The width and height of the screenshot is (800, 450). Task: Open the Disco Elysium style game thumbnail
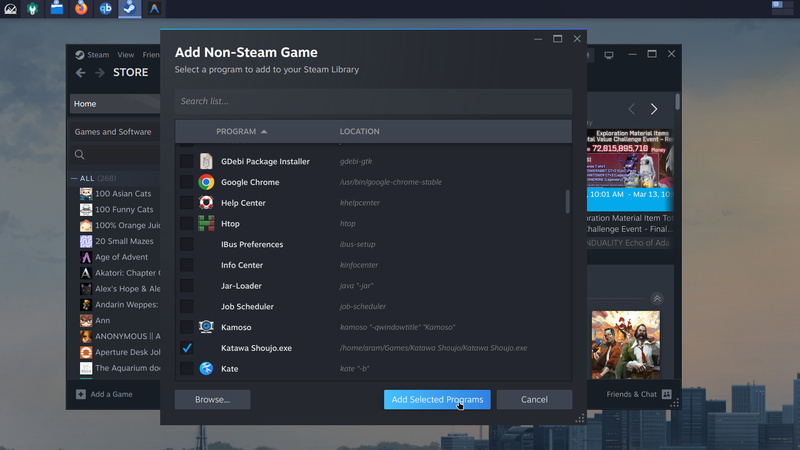[x=626, y=345]
